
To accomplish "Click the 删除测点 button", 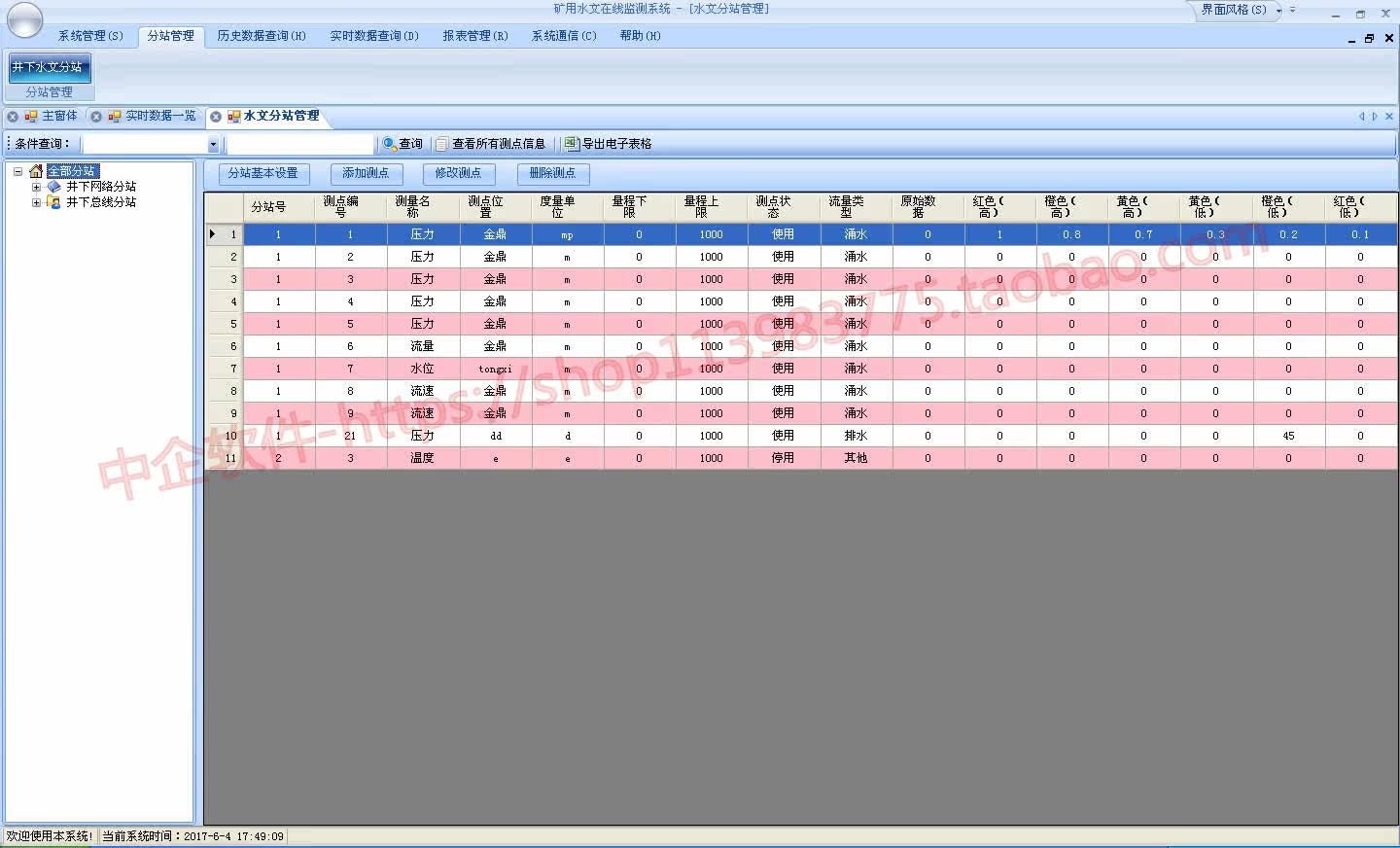I will (552, 173).
